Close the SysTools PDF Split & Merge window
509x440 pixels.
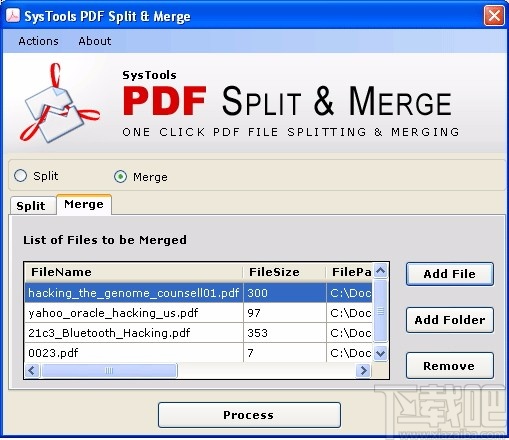494,15
